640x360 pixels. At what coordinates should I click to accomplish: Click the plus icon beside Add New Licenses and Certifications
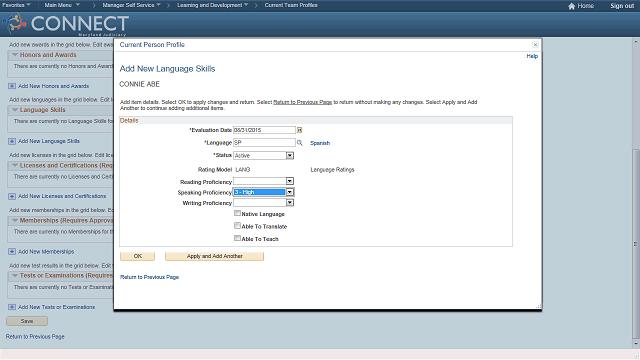point(12,196)
